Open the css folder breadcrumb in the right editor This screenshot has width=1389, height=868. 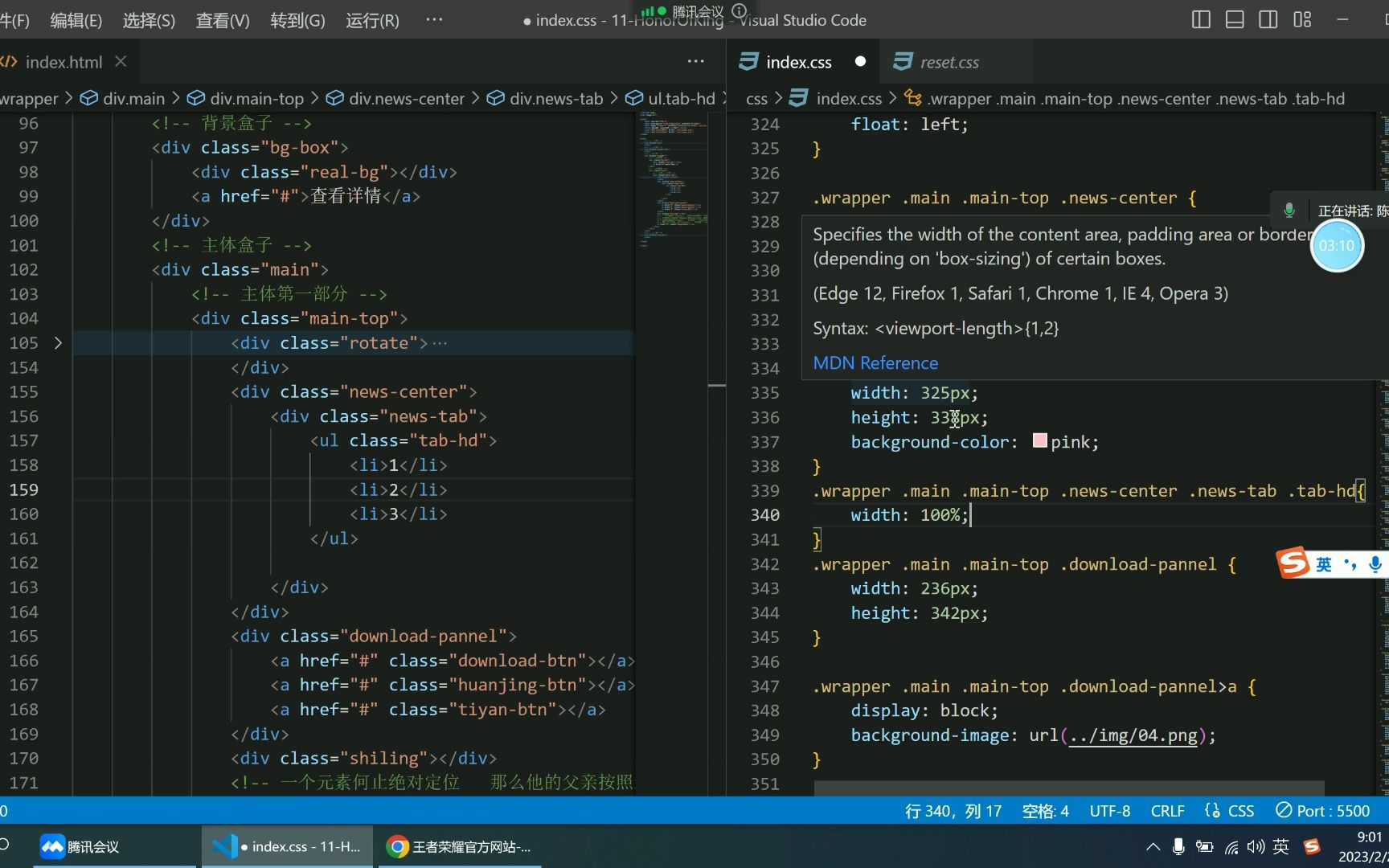click(756, 98)
